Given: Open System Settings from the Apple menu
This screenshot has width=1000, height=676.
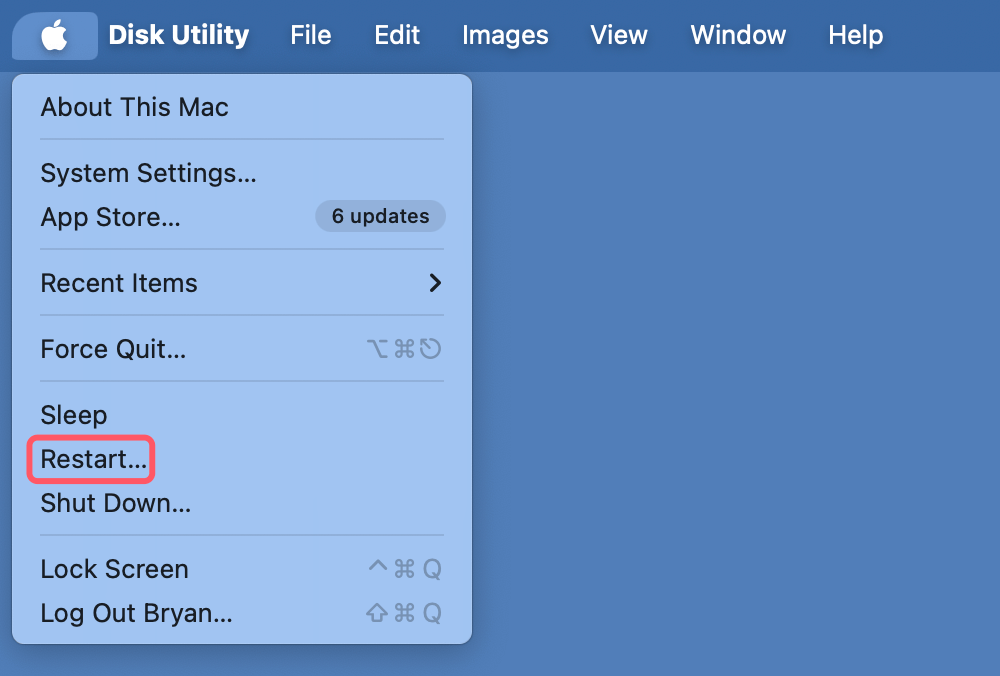Looking at the screenshot, I should click(x=148, y=173).
